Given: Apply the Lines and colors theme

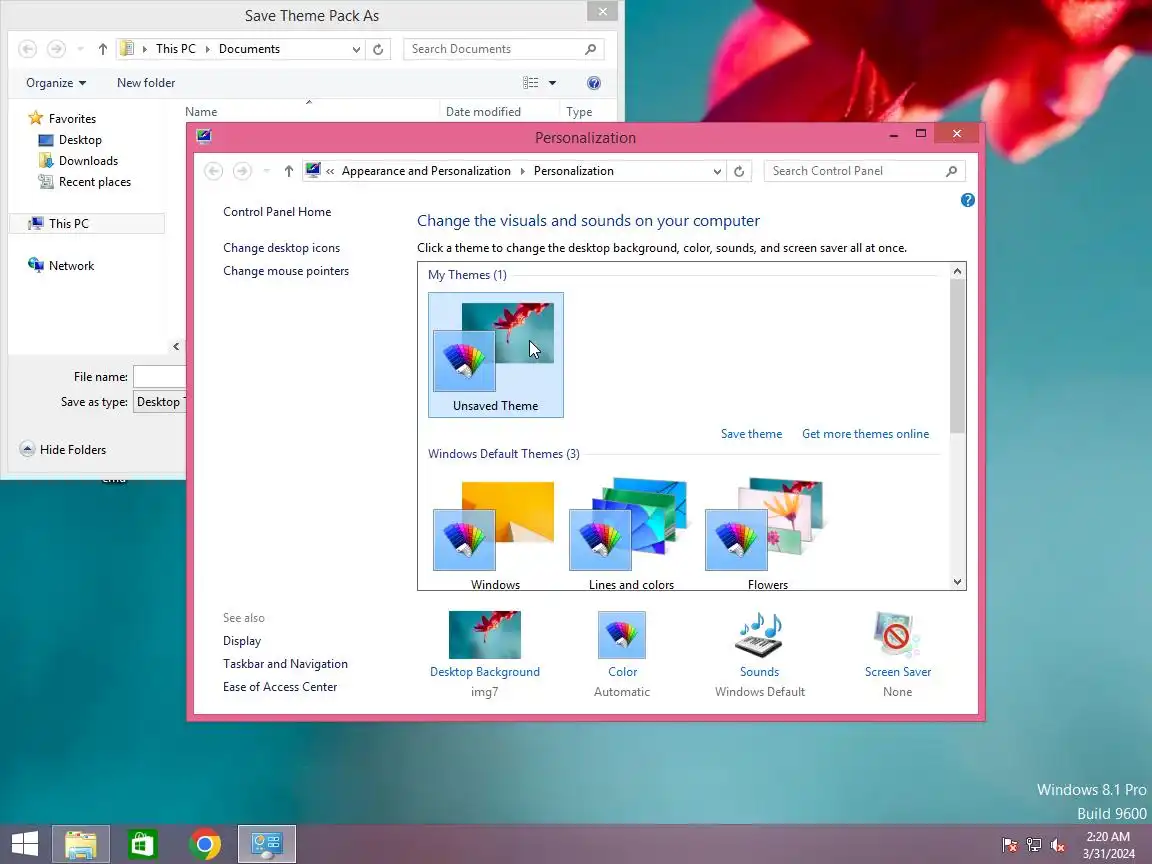Looking at the screenshot, I should (x=631, y=533).
